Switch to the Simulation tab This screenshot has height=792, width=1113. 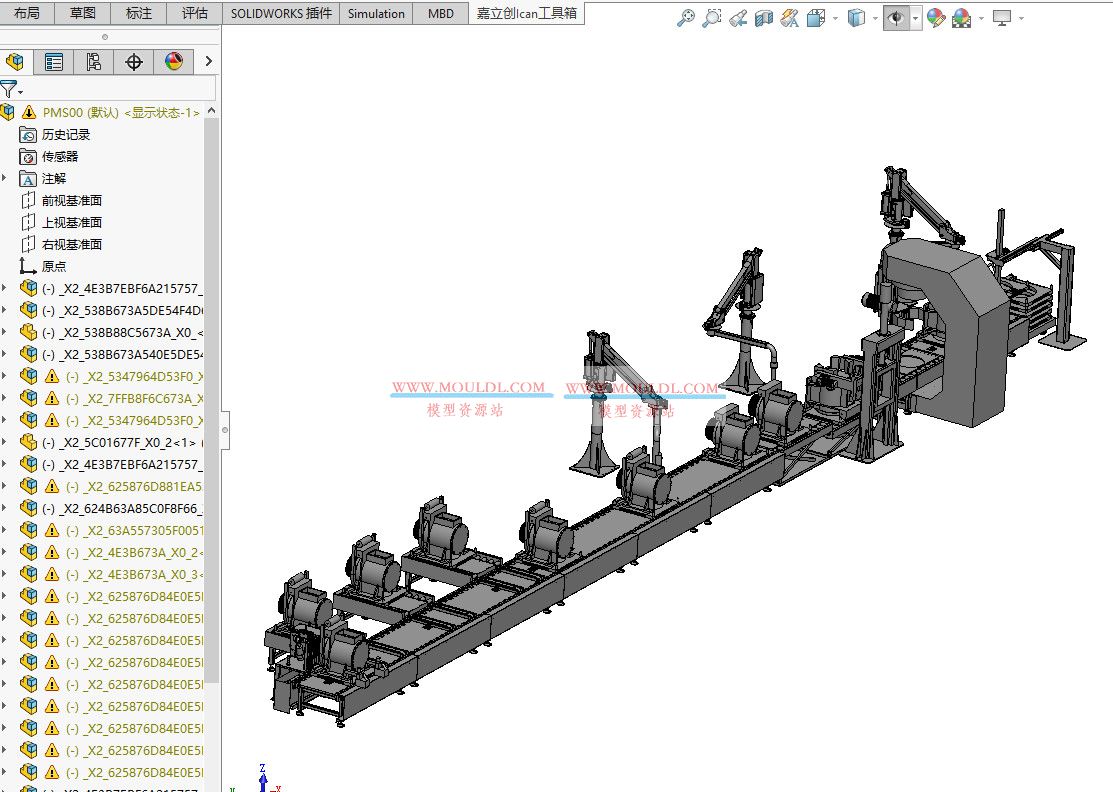375,14
